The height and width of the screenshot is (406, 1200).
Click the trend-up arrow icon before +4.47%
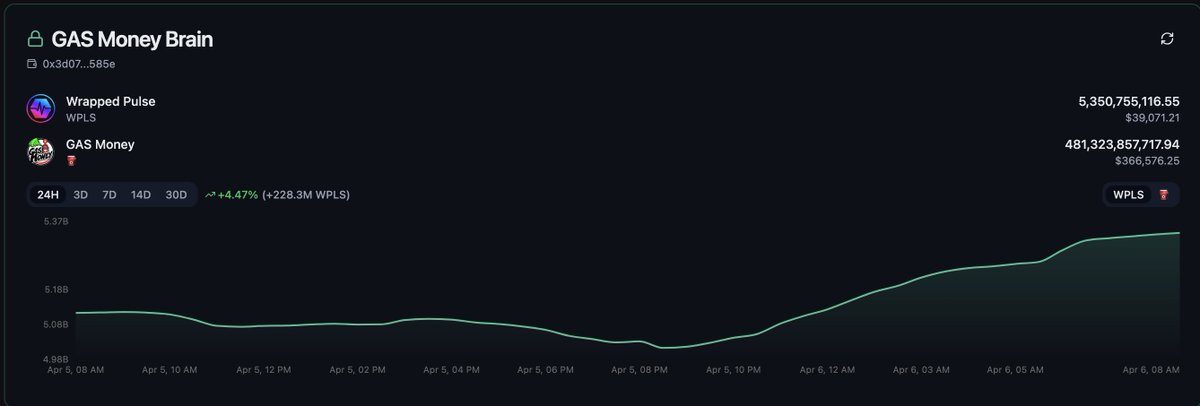[209, 195]
